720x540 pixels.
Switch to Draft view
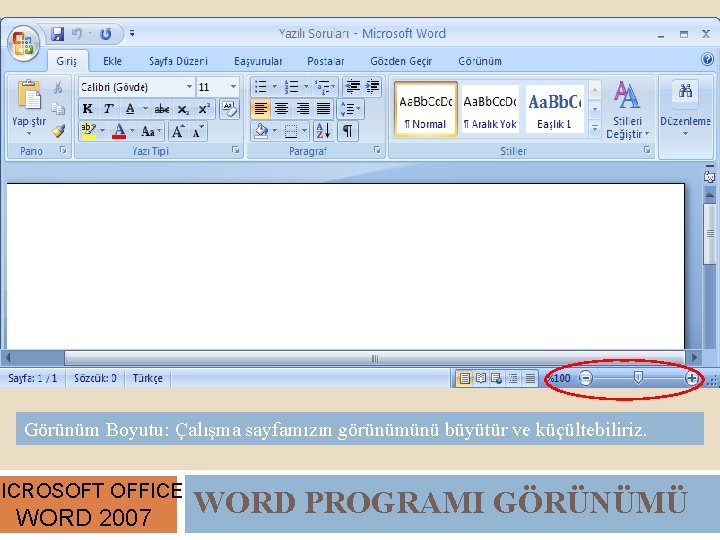pos(530,378)
